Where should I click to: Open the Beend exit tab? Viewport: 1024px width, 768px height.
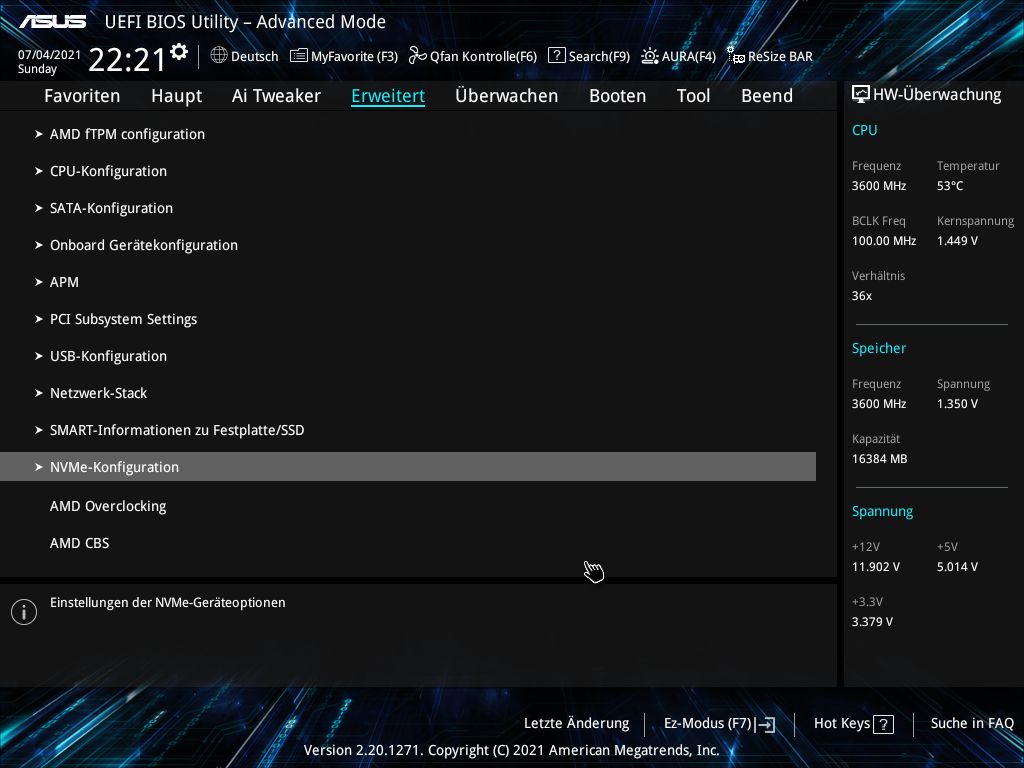pyautogui.click(x=767, y=96)
